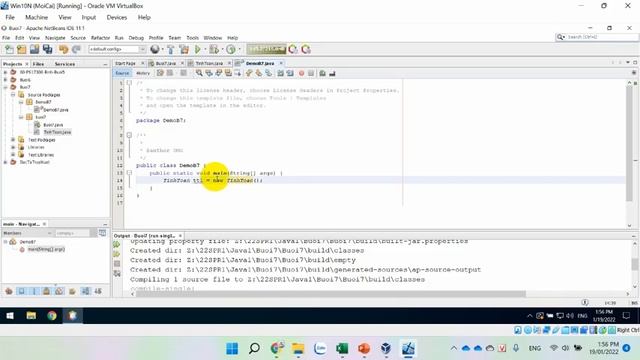Open PowerPoint from the host taskbar
Screen dimensions: 640x360
pyautogui.click(x=364, y=349)
